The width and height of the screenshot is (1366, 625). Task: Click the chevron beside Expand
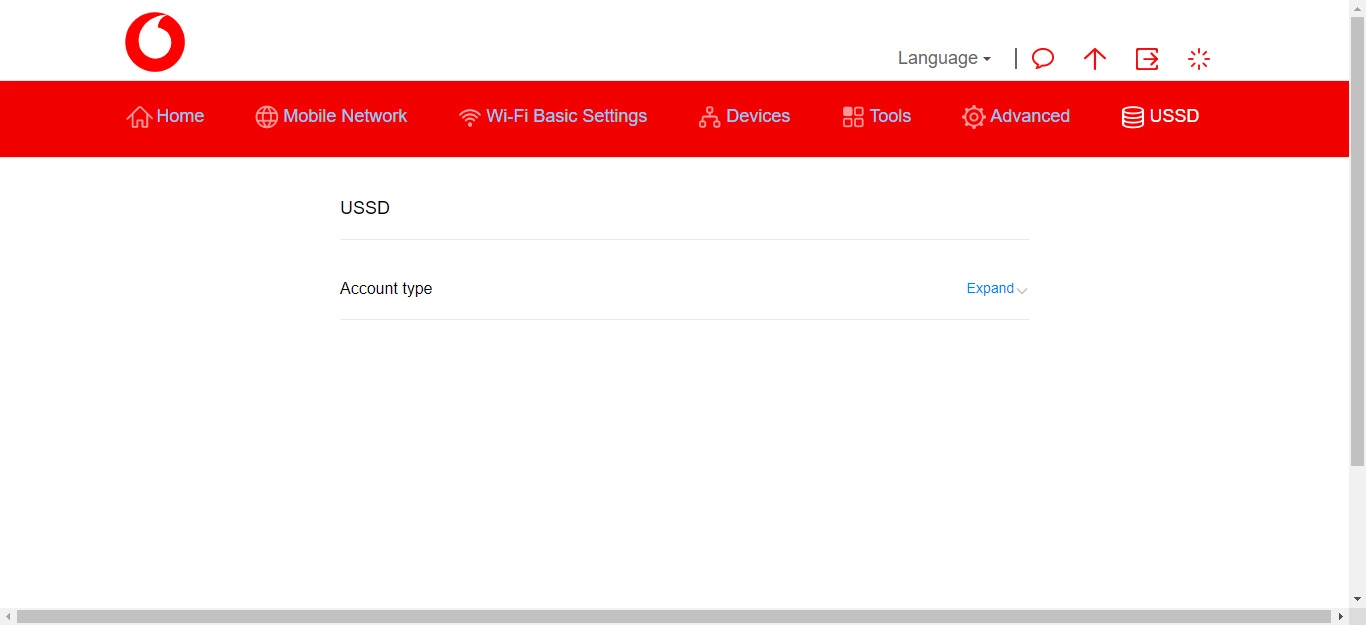click(x=1023, y=290)
